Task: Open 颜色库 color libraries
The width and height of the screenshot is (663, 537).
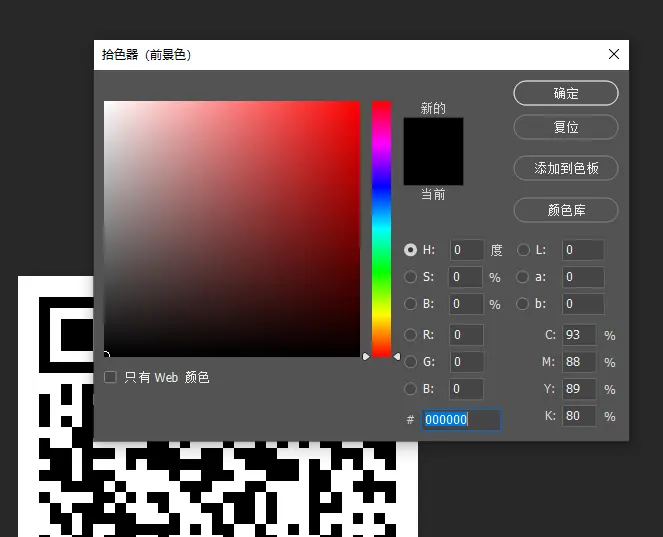Action: (x=565, y=210)
